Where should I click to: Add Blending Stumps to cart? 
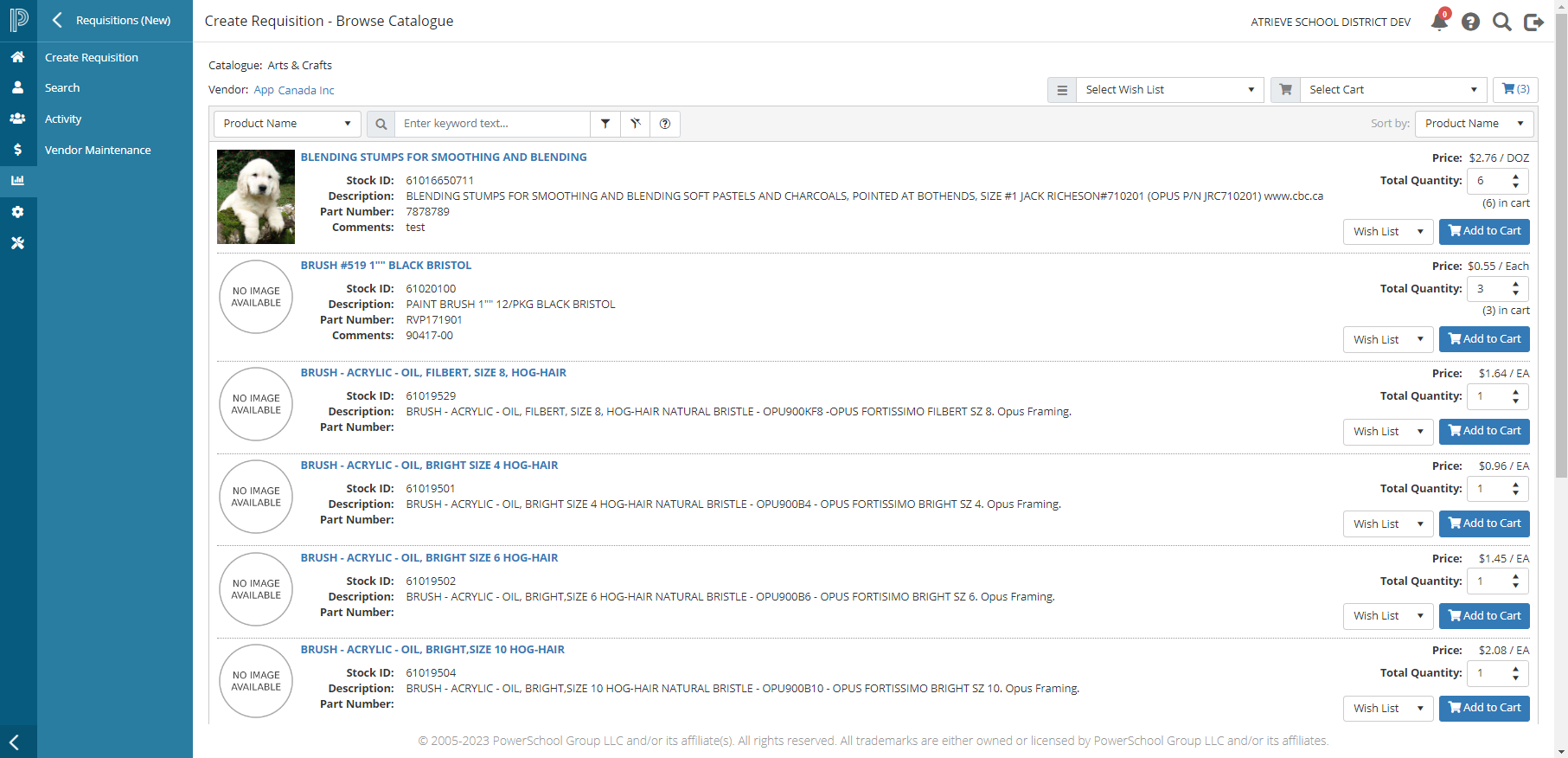[1484, 231]
